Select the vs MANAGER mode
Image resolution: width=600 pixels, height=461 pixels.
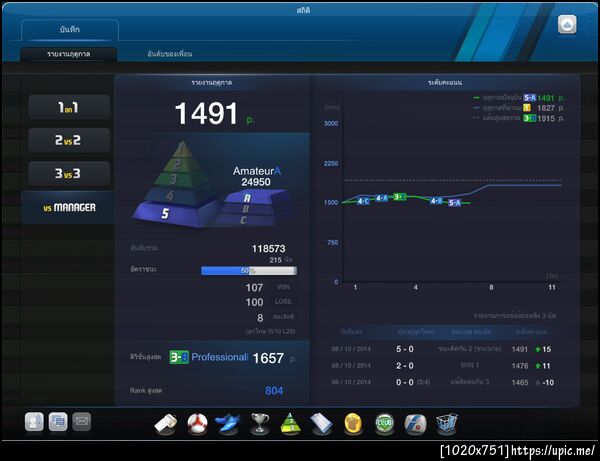click(x=68, y=207)
